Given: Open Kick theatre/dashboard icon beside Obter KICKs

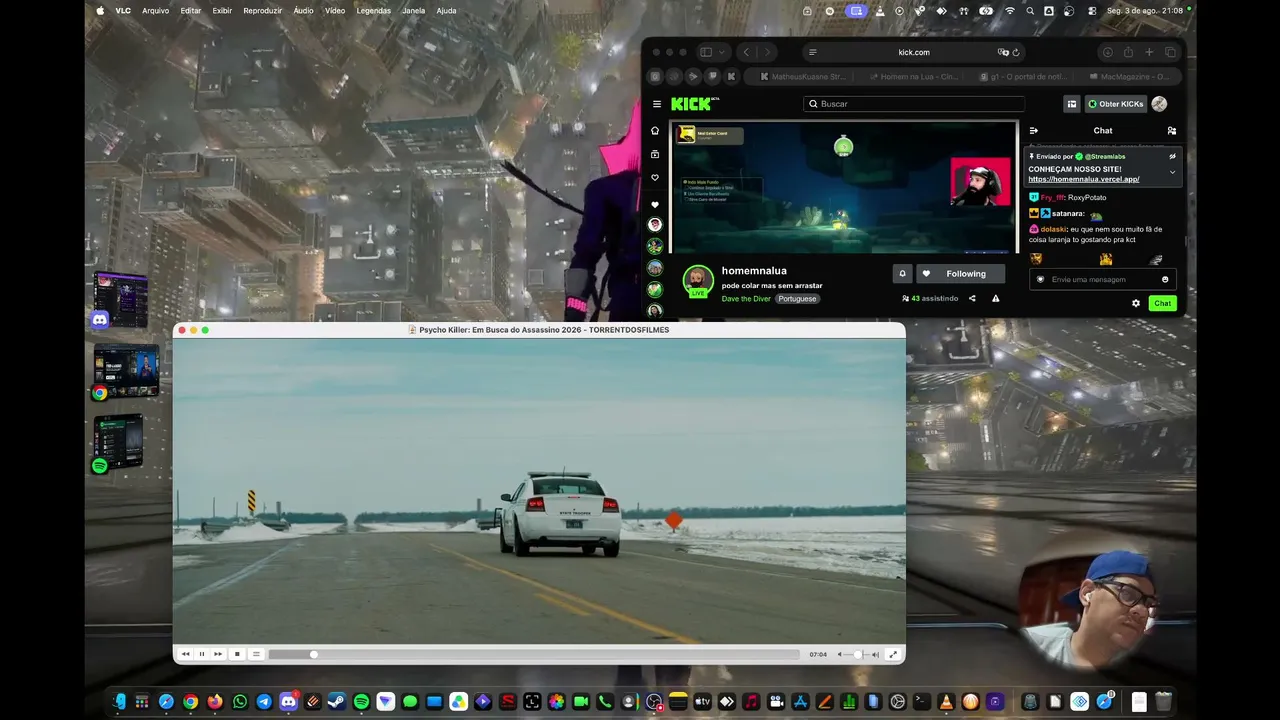Looking at the screenshot, I should [1072, 104].
